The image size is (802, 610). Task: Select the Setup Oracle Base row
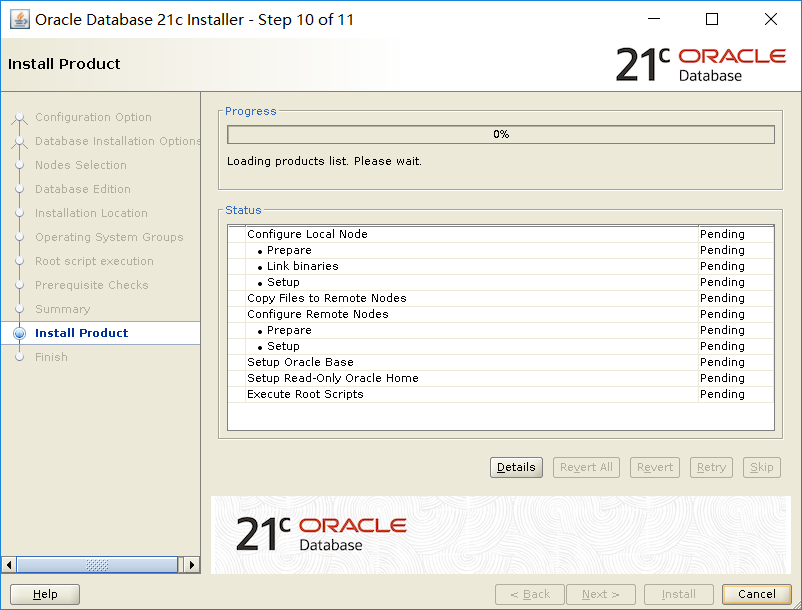[501, 362]
